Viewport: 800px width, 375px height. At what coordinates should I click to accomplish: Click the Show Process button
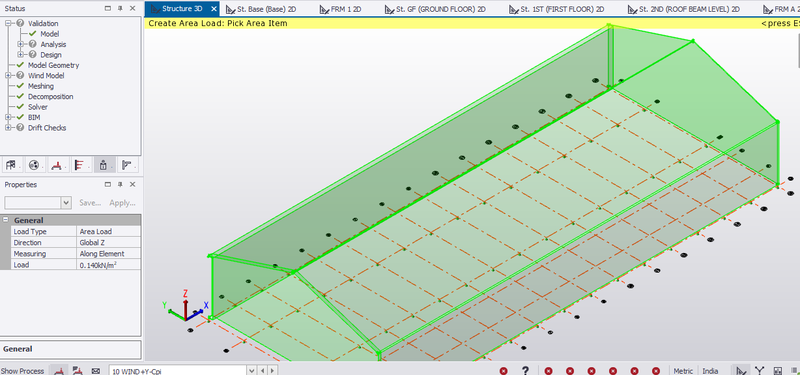pyautogui.click(x=23, y=371)
